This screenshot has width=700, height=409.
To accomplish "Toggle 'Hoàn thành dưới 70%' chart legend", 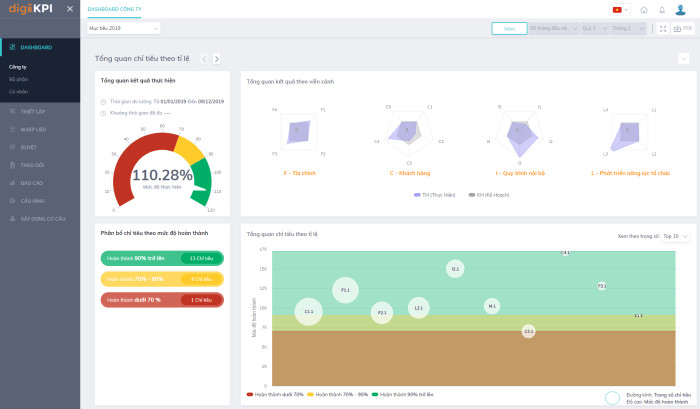I will [x=275, y=395].
